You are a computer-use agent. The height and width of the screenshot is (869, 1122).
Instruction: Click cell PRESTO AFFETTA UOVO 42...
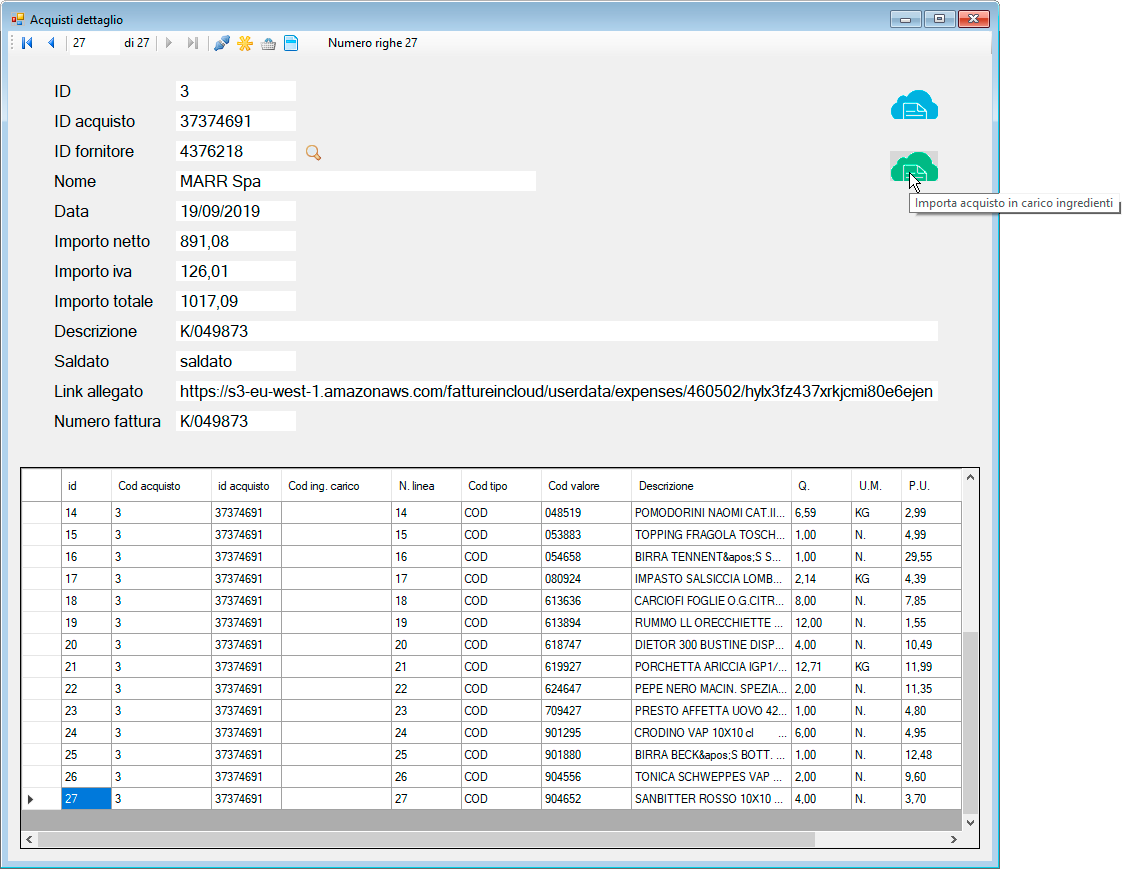pos(711,711)
